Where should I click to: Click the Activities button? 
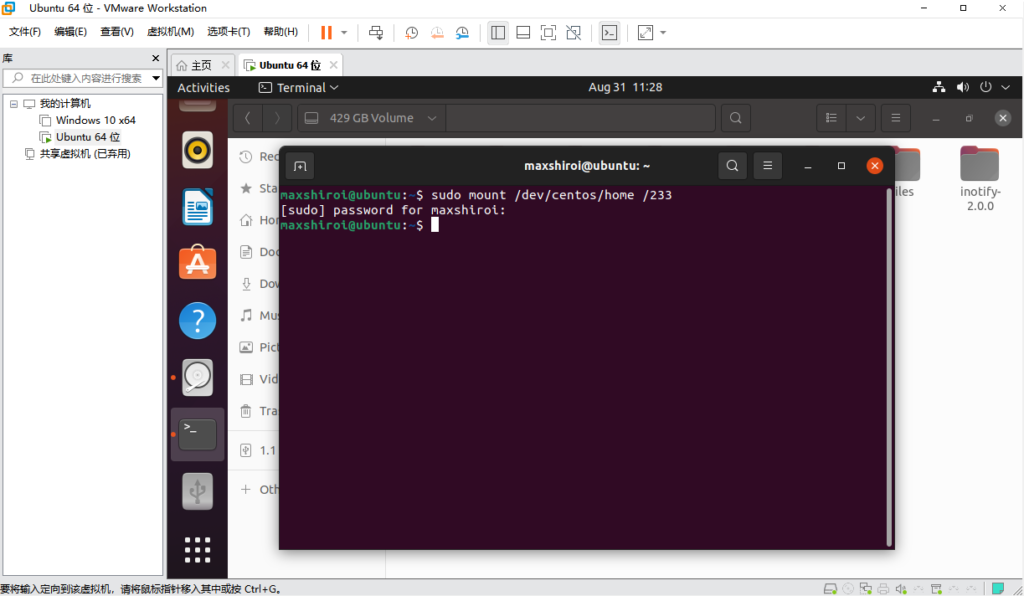203,88
